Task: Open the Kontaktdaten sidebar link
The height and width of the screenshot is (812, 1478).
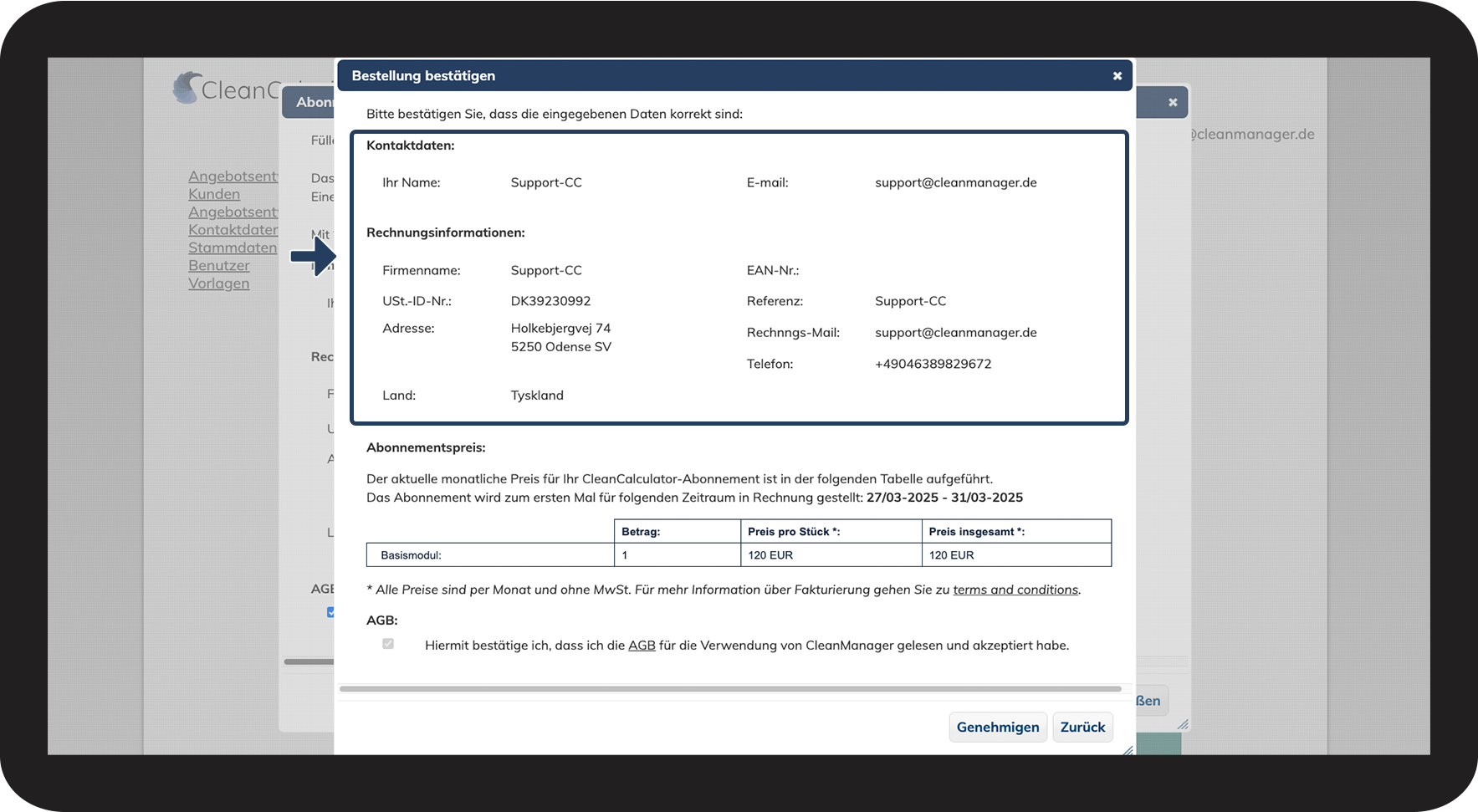Action: [x=233, y=230]
